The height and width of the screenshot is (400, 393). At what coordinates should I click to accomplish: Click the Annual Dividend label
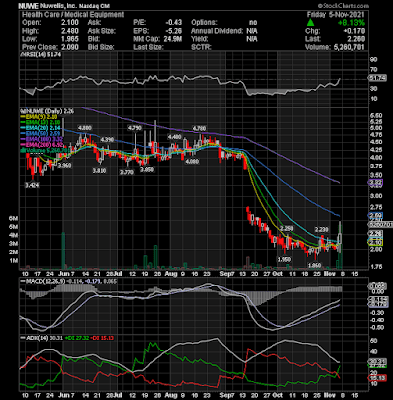[217, 31]
